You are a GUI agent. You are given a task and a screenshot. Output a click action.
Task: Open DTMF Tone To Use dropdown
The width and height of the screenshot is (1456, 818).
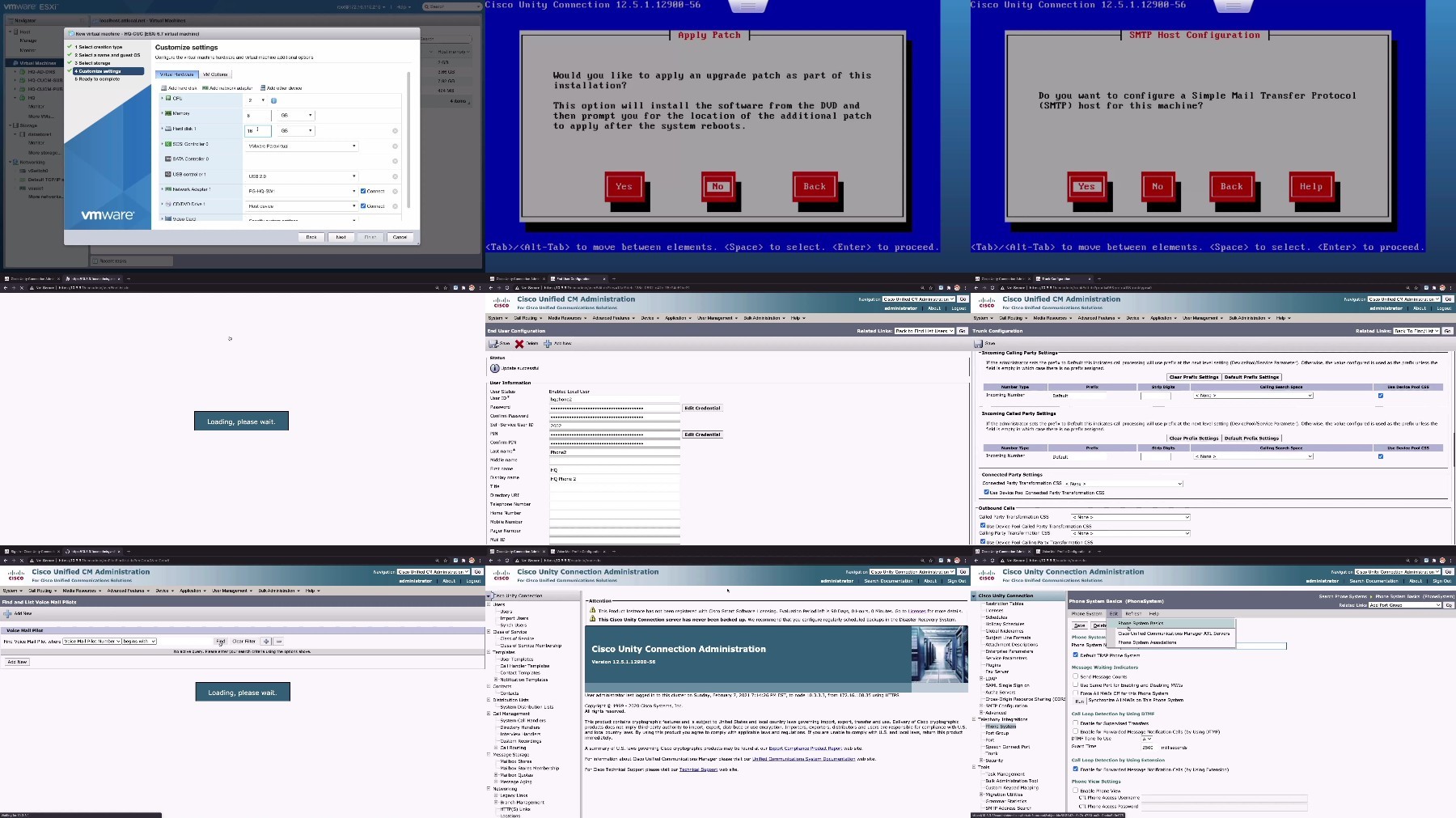coord(1146,739)
